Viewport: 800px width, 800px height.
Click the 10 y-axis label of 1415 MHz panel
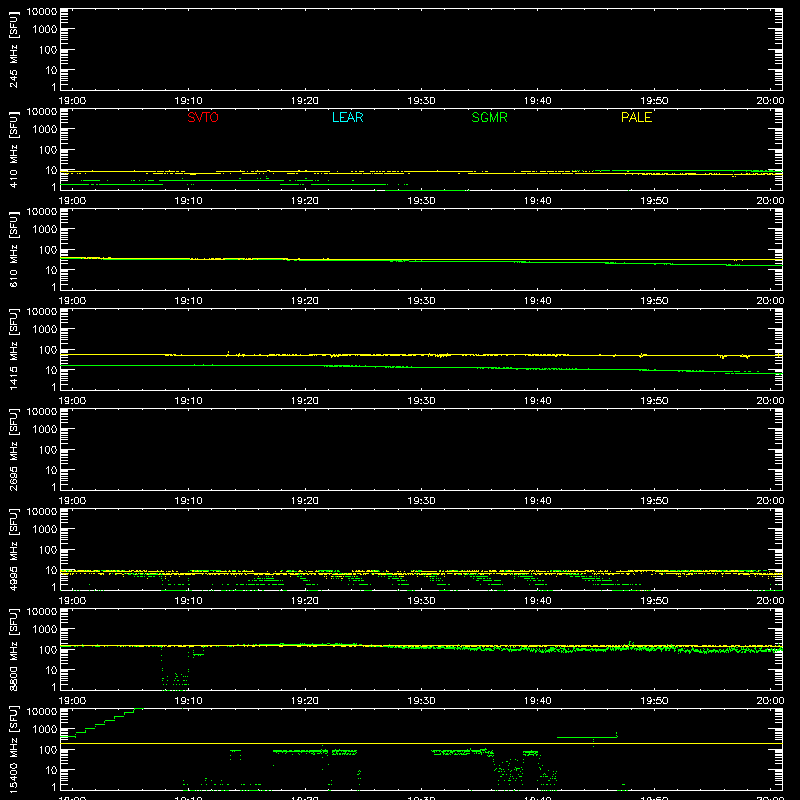[x=51, y=370]
